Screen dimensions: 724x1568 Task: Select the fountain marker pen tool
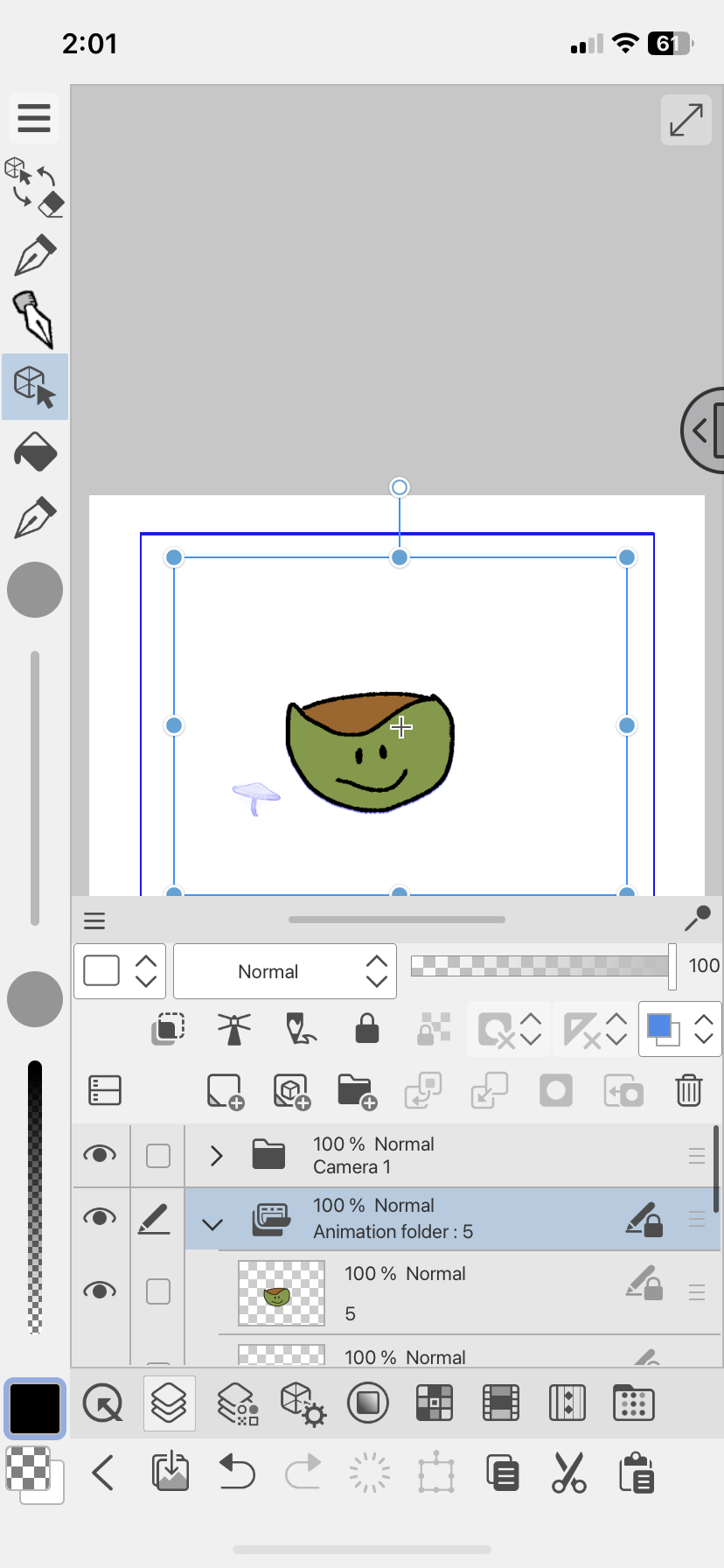(x=35, y=320)
